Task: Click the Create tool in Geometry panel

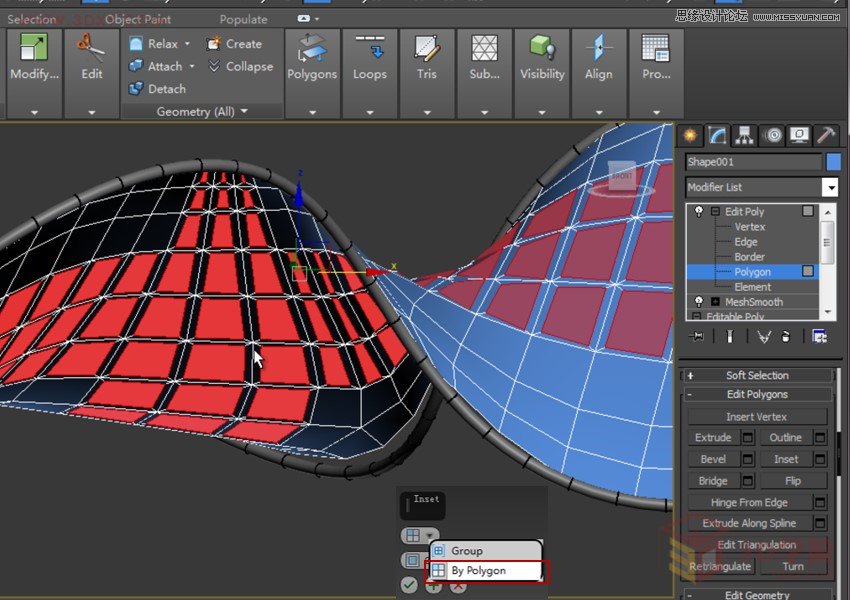Action: pyautogui.click(x=234, y=44)
